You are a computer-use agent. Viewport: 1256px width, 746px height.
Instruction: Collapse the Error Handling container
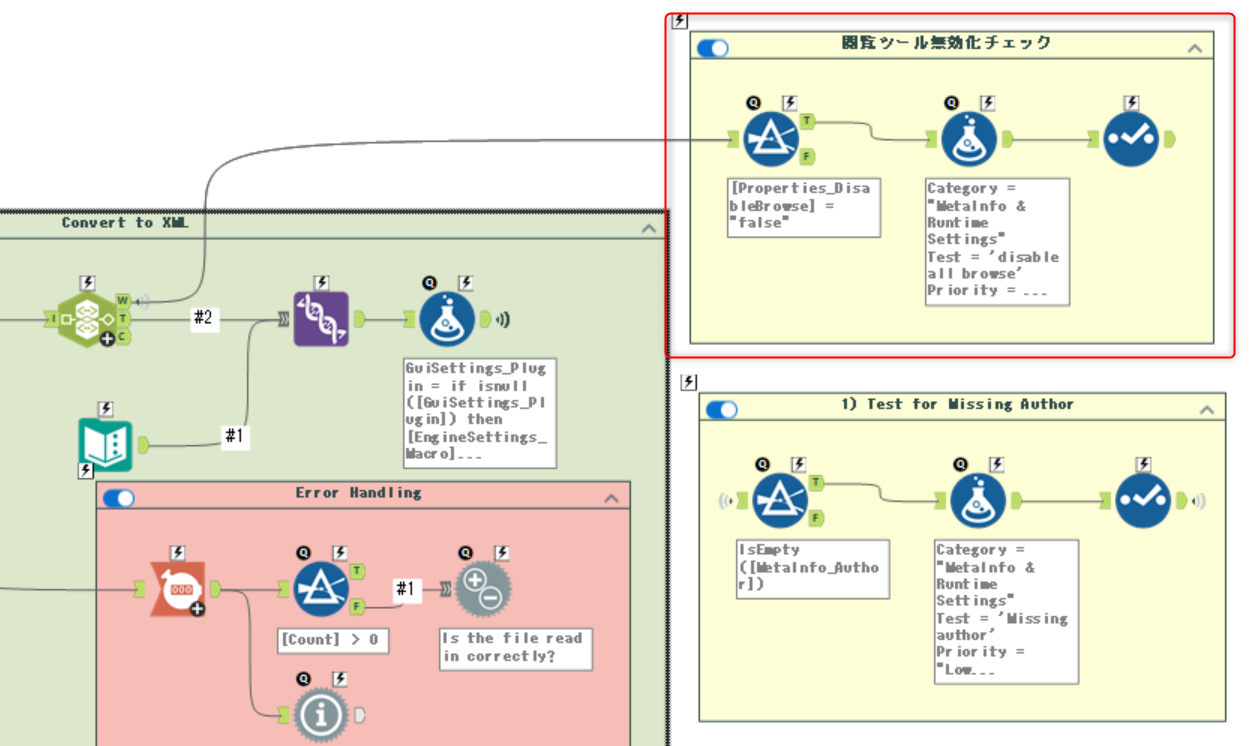tap(611, 497)
